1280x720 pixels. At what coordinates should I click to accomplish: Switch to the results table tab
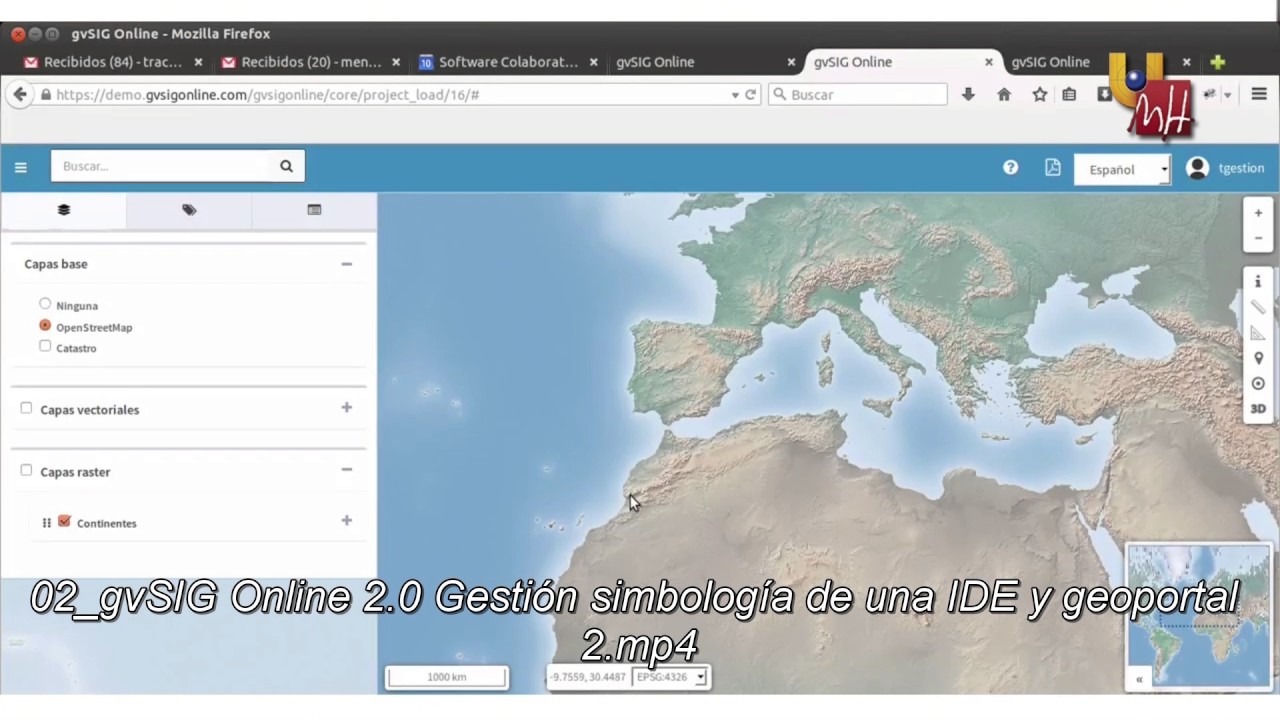314,210
